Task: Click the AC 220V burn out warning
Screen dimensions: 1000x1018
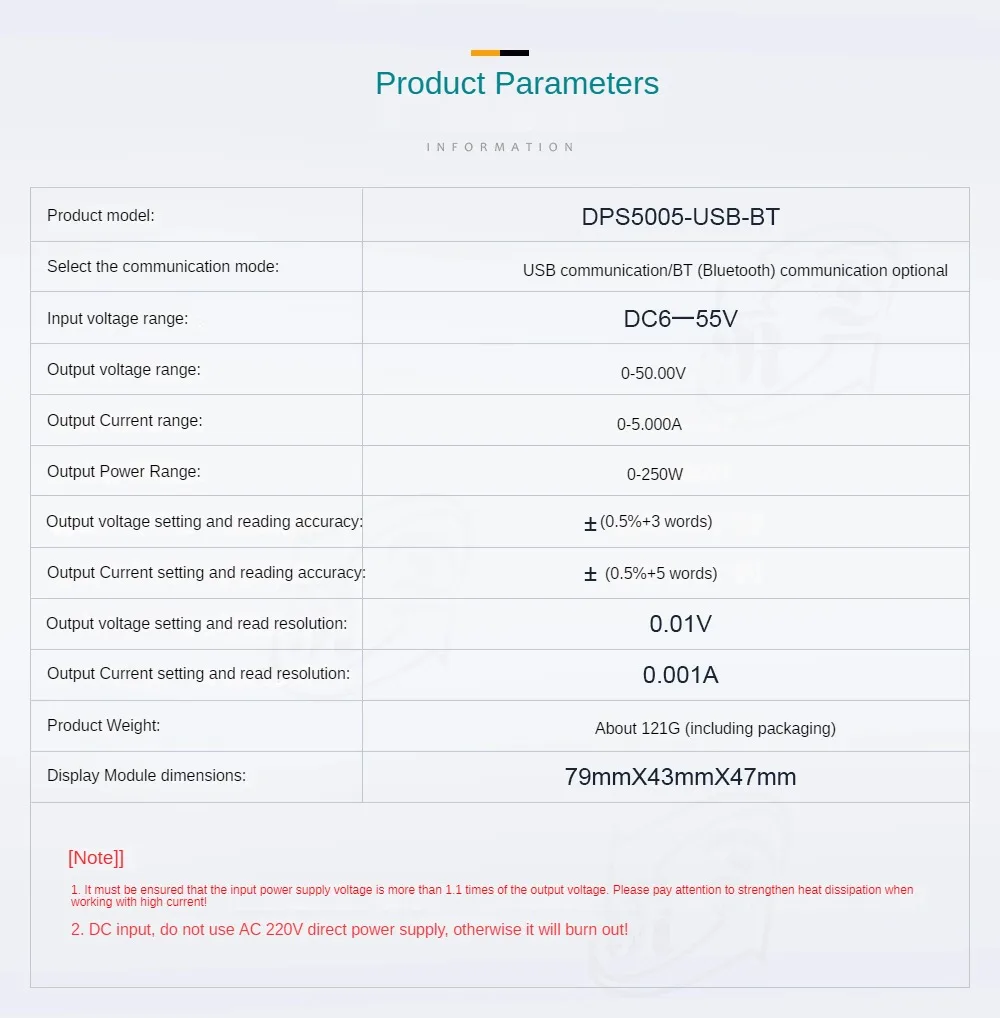Action: [350, 929]
